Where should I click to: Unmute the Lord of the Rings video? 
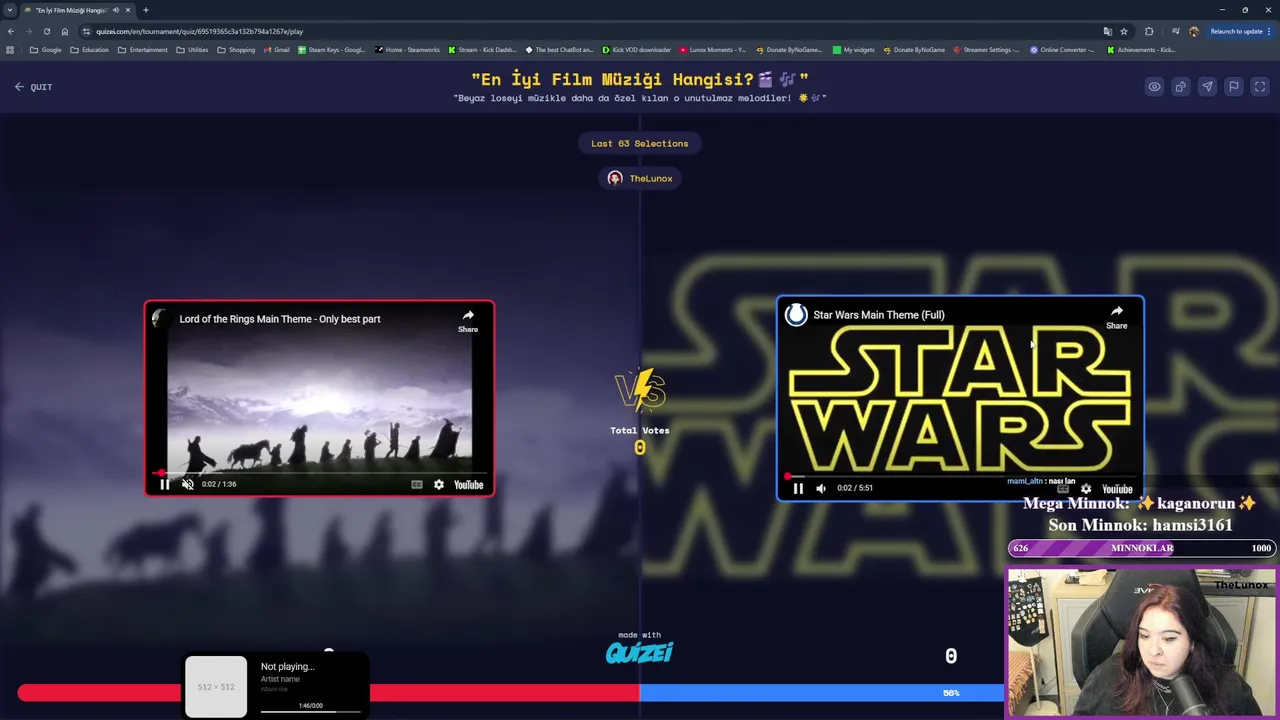click(x=188, y=485)
